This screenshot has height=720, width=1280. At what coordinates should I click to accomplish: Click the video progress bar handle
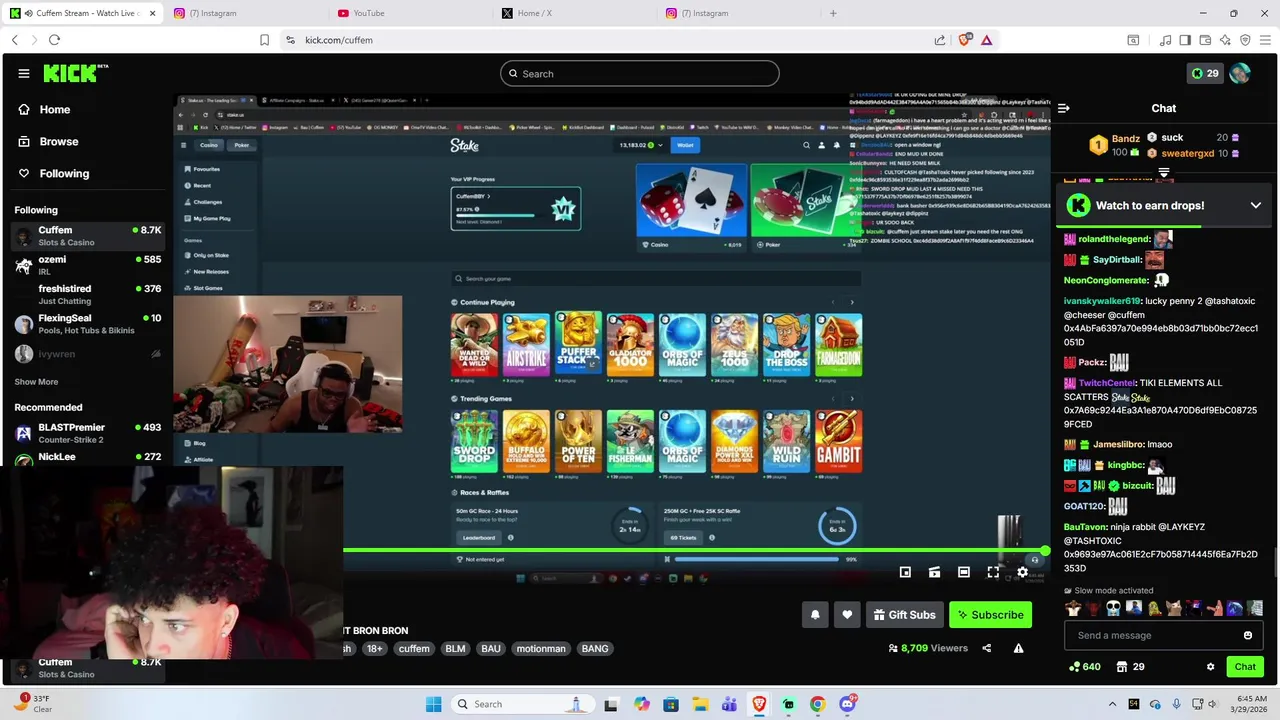(1045, 551)
